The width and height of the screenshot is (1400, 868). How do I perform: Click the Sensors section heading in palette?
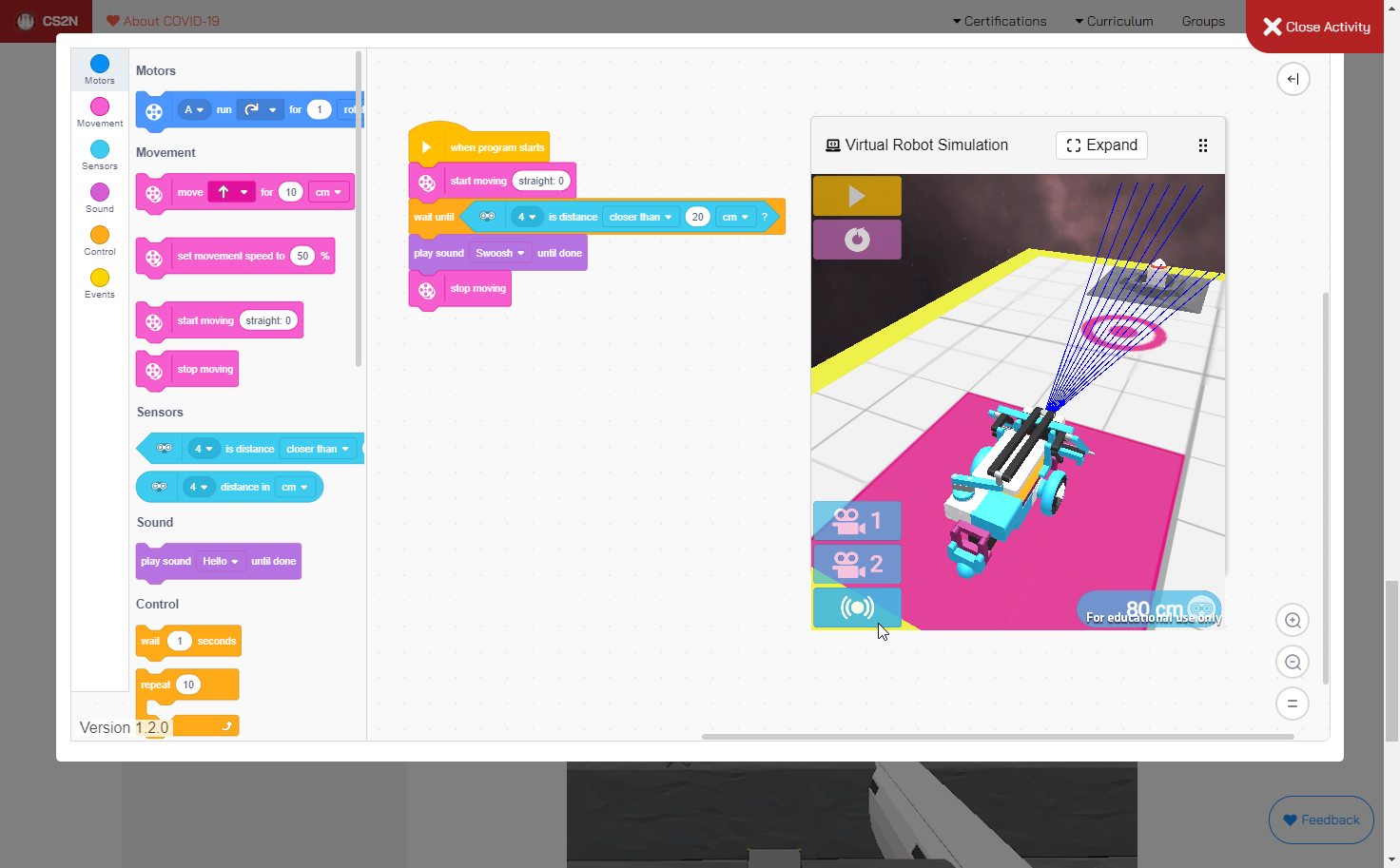tap(160, 412)
